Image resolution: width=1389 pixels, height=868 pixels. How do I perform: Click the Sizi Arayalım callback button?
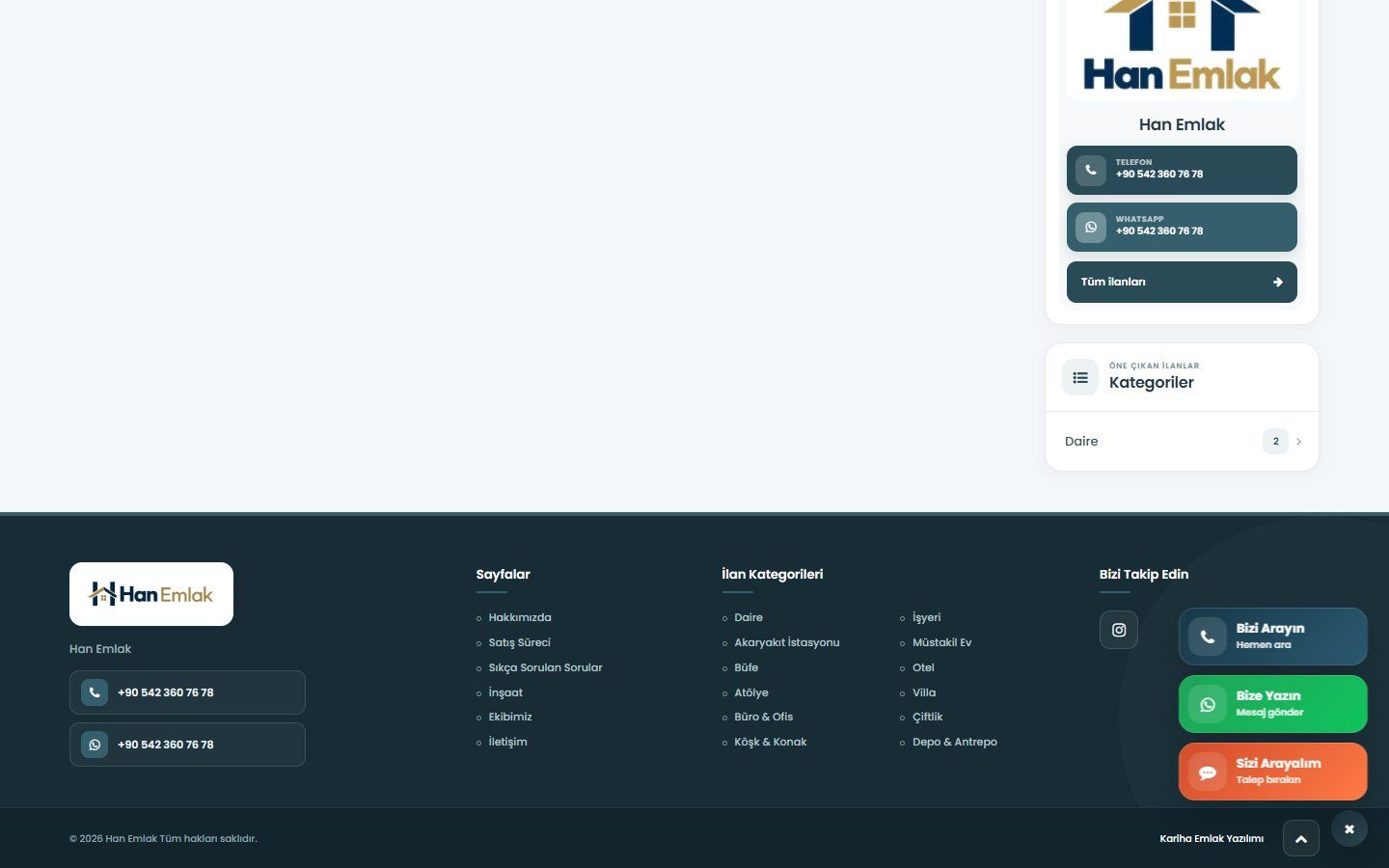click(x=1273, y=772)
